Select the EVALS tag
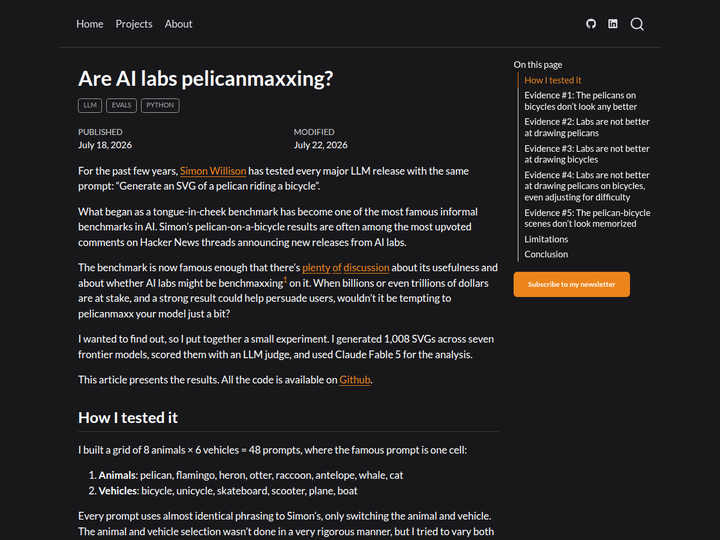Screen dimensions: 720x540 point(121,105)
